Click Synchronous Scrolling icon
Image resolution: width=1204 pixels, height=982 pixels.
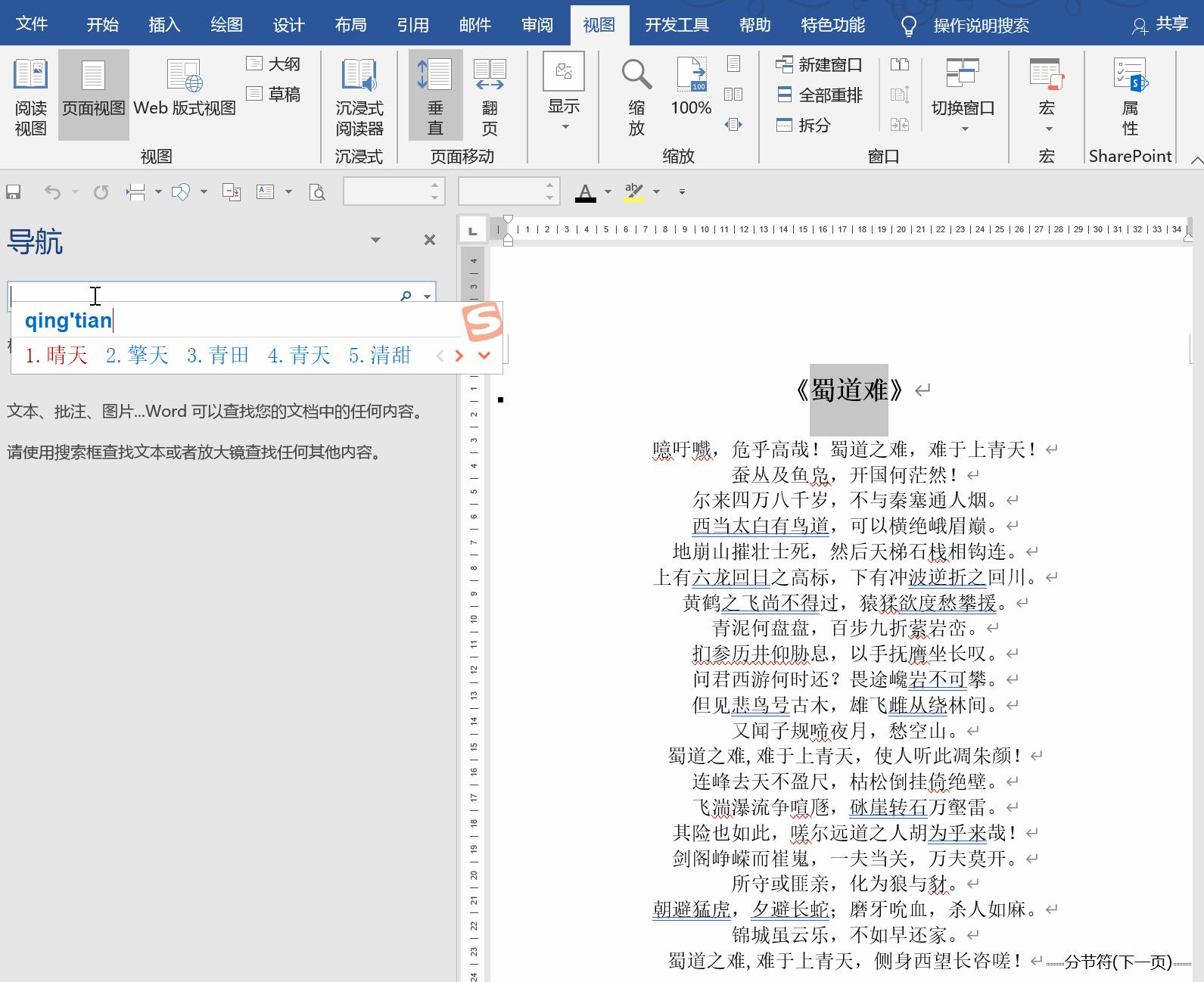(900, 95)
